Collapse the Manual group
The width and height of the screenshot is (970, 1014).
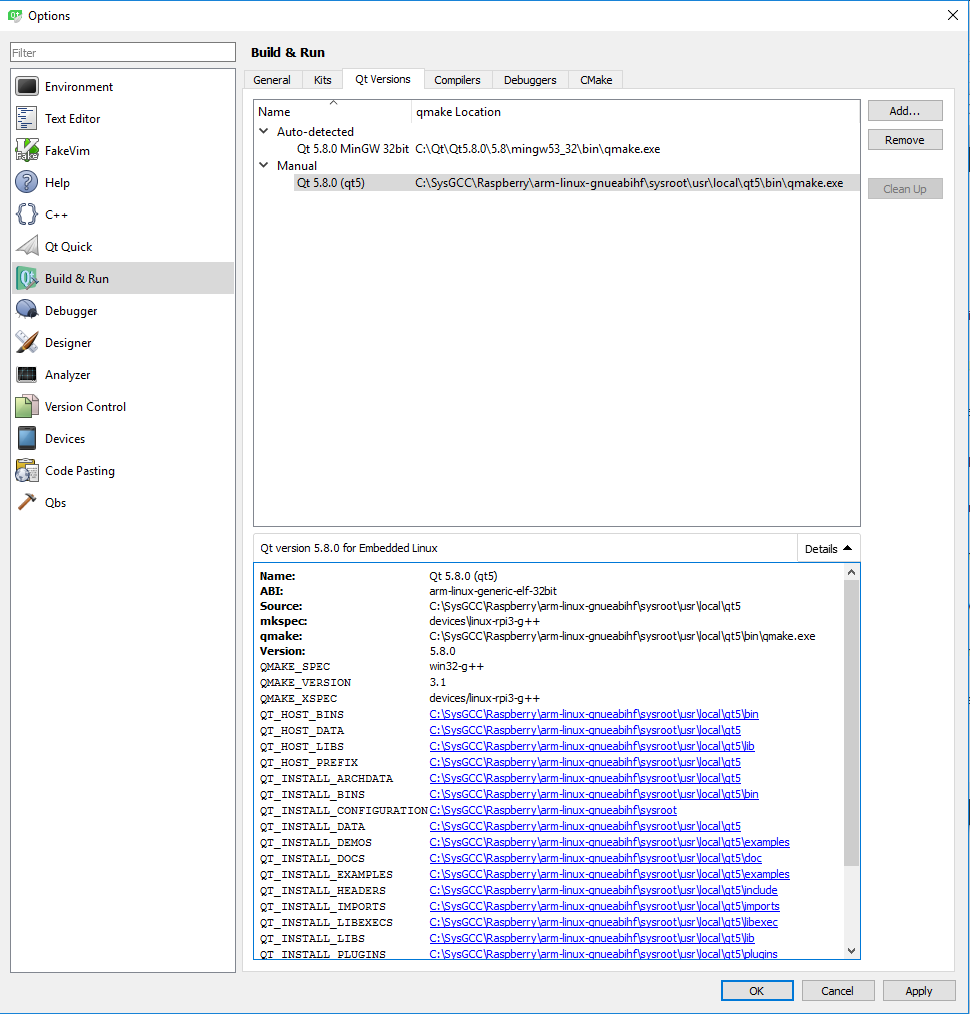click(x=264, y=166)
